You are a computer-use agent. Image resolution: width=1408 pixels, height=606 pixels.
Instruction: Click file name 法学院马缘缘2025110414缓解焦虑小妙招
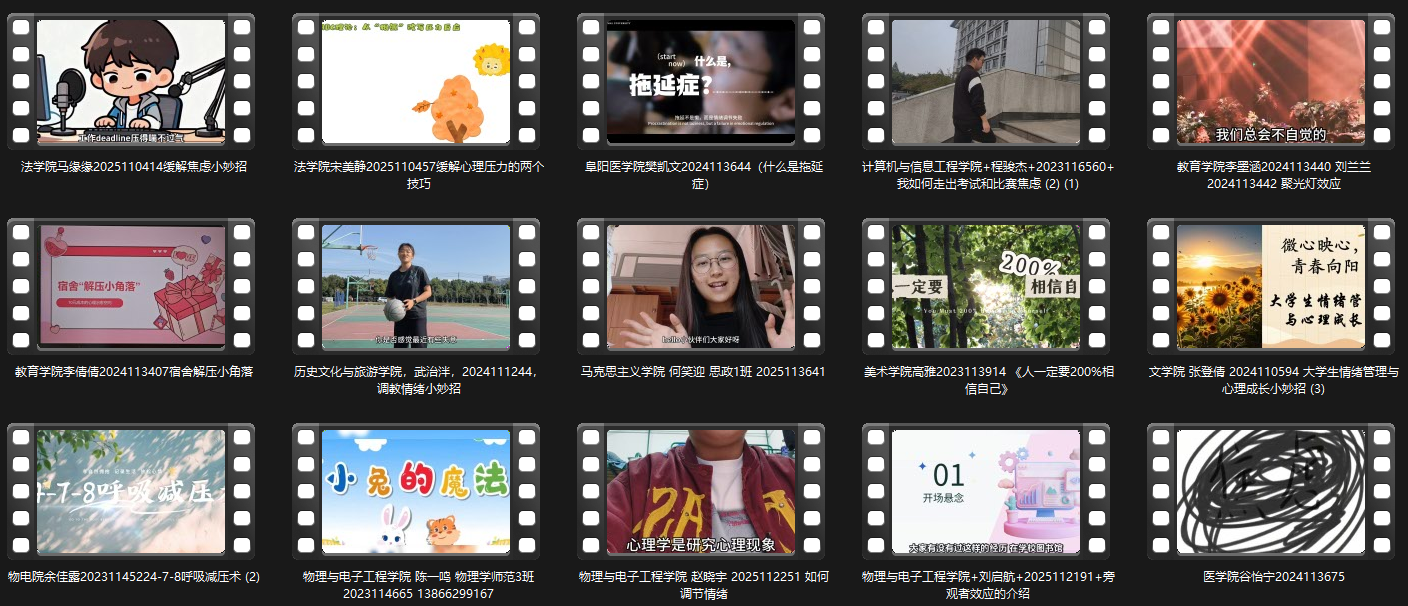[x=134, y=167]
